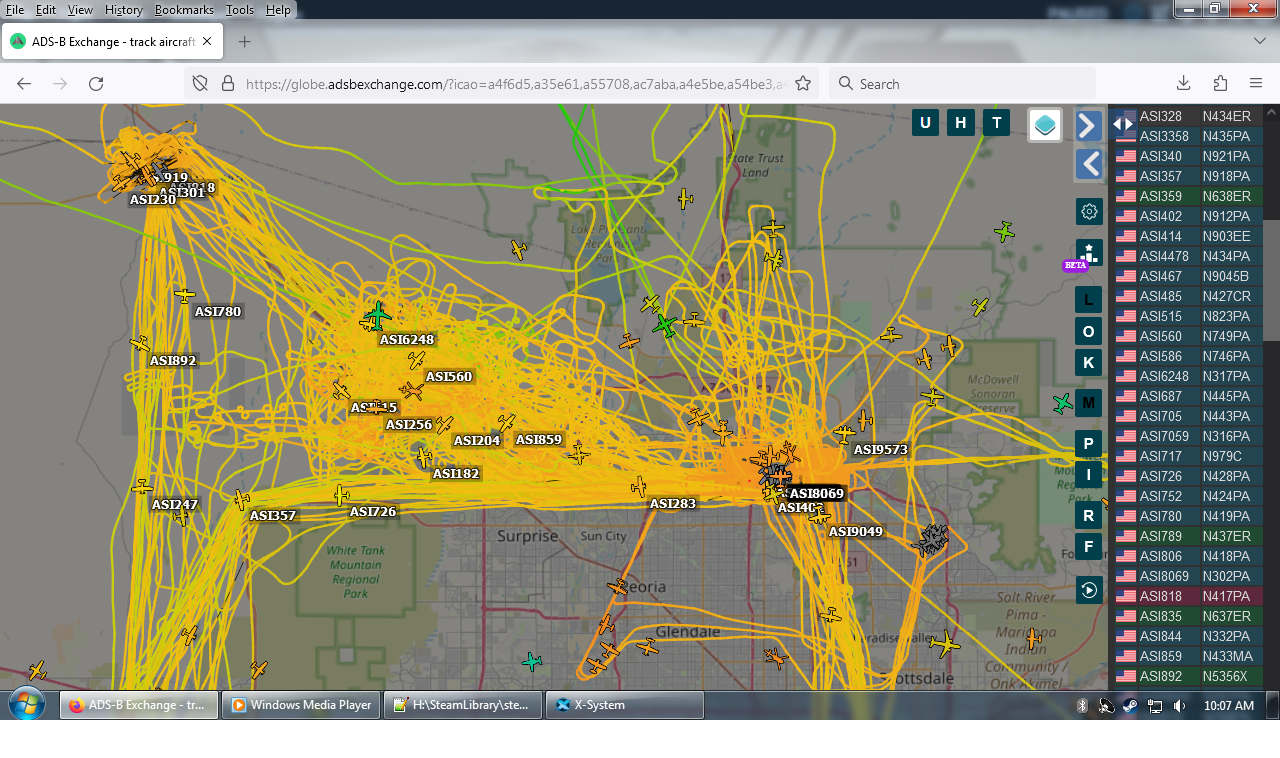Image resolution: width=1280 pixels, height=758 pixels.
Task: Reload the current page
Action: pyautogui.click(x=96, y=84)
